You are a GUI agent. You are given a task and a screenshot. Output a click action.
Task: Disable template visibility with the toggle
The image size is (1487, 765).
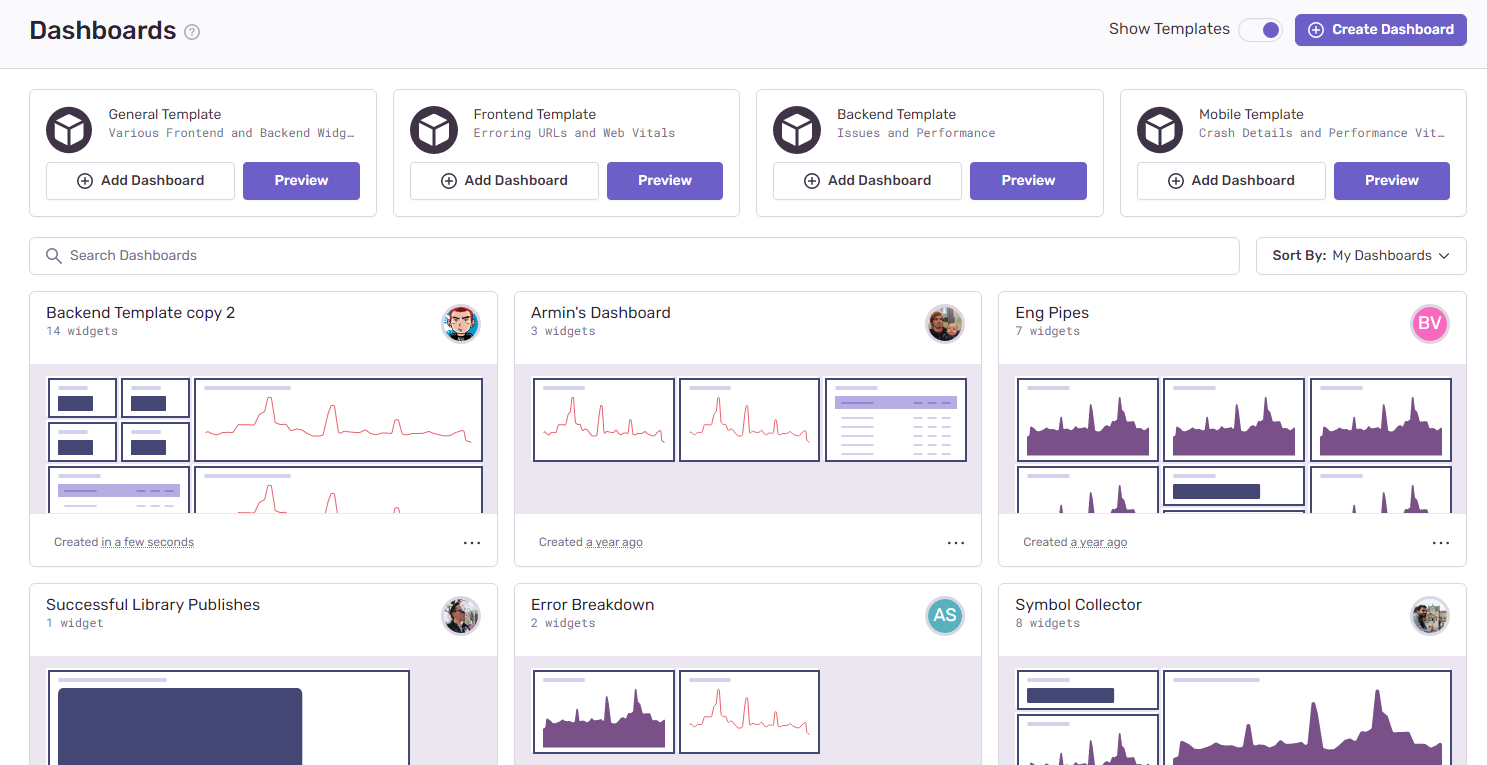point(1259,30)
